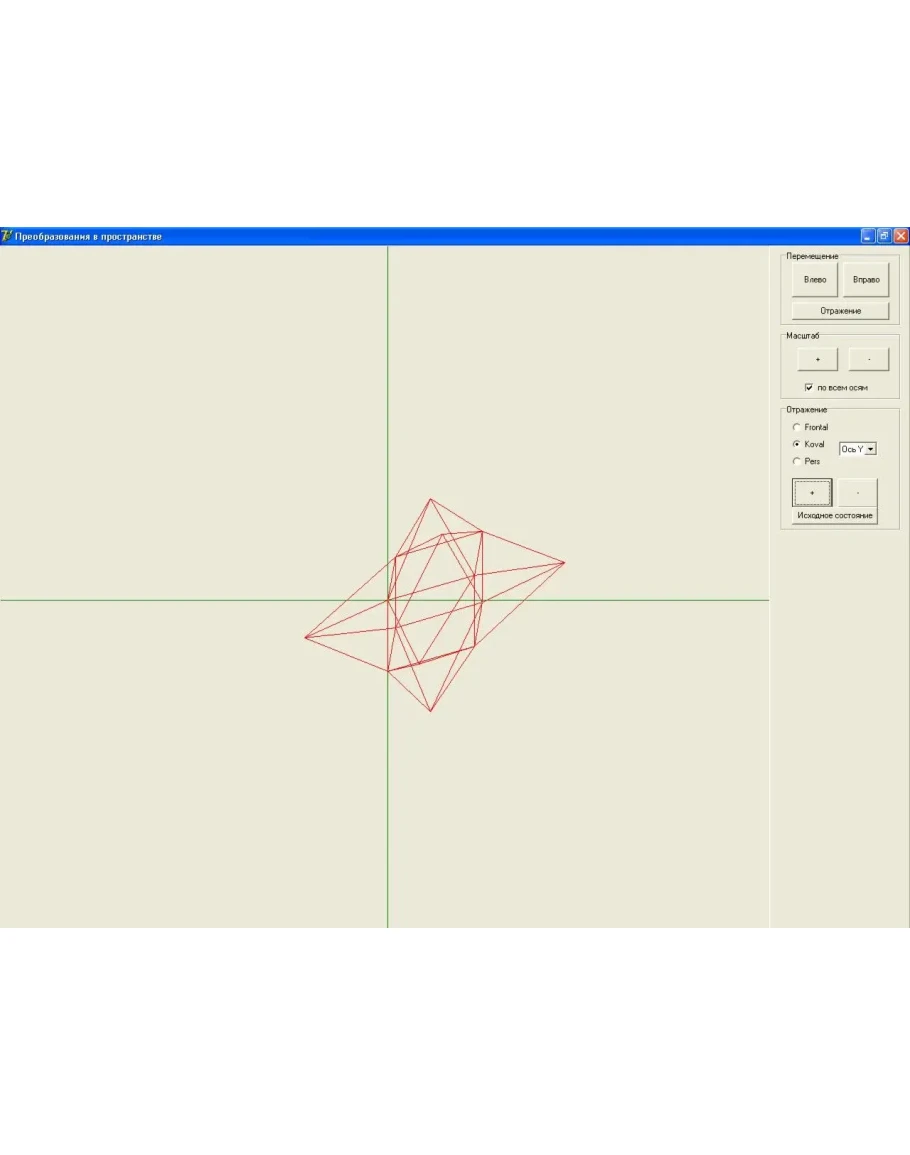The width and height of the screenshot is (910, 1155).
Task: Select the Koval radio button
Action: (x=797, y=444)
